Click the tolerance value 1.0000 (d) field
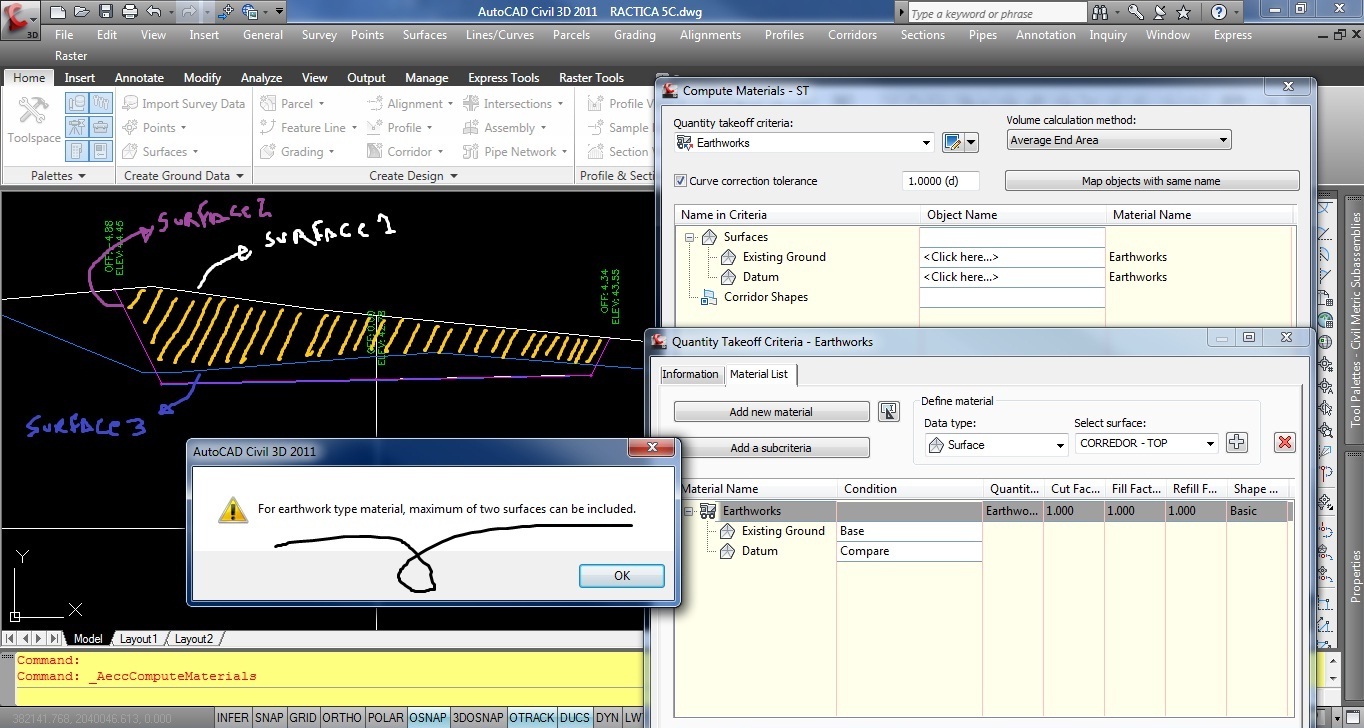This screenshot has height=728, width=1364. (940, 181)
